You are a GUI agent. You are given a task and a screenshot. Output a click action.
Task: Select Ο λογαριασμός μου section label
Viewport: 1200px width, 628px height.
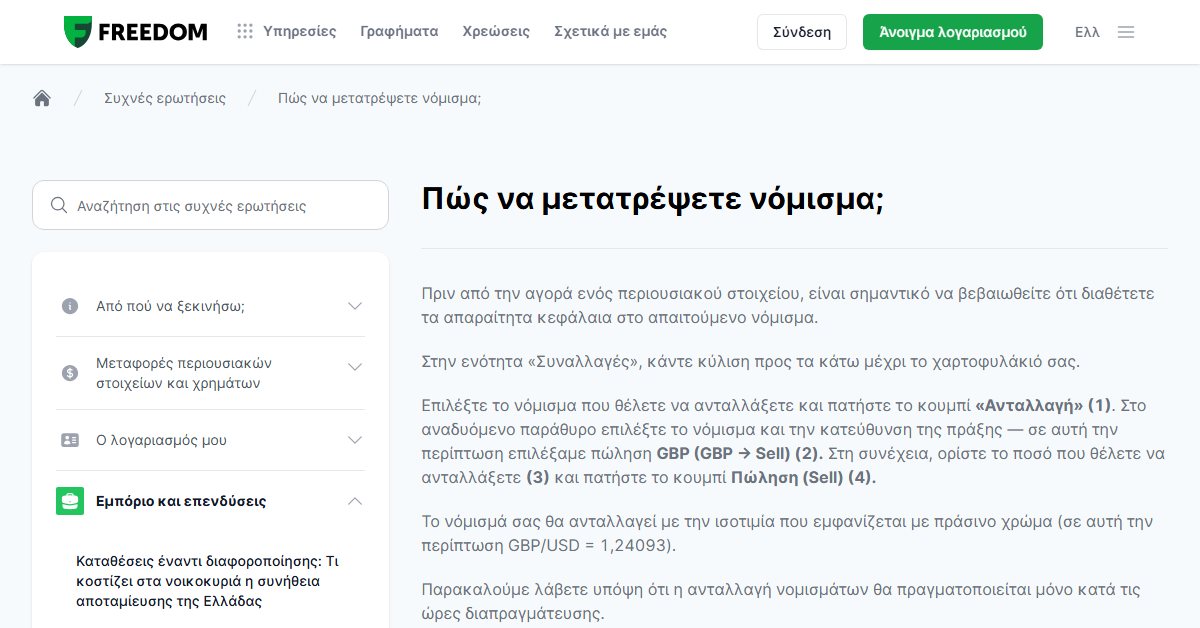[161, 440]
